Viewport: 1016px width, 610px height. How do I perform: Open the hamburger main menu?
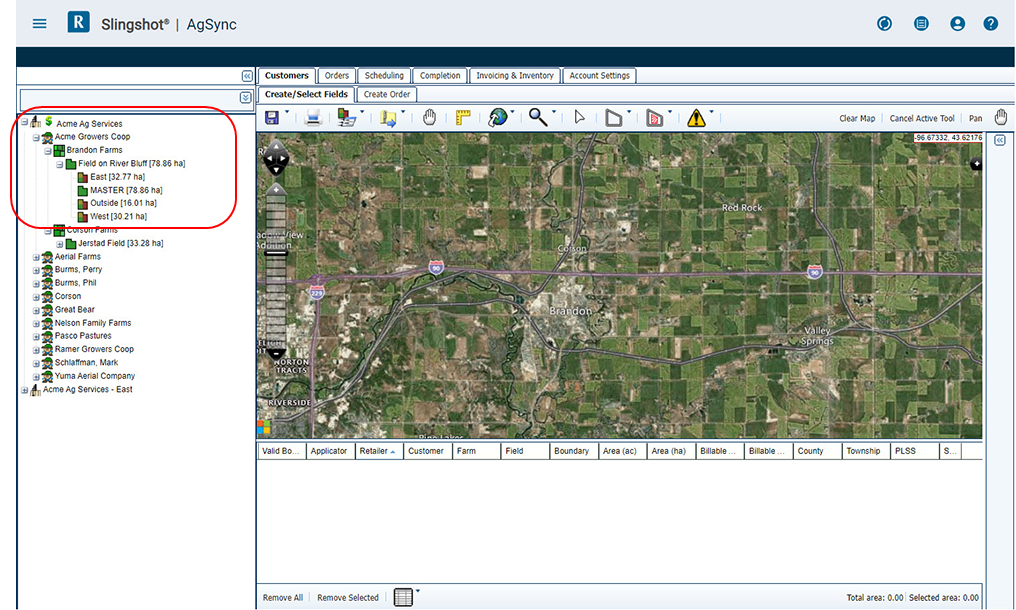tap(40, 23)
